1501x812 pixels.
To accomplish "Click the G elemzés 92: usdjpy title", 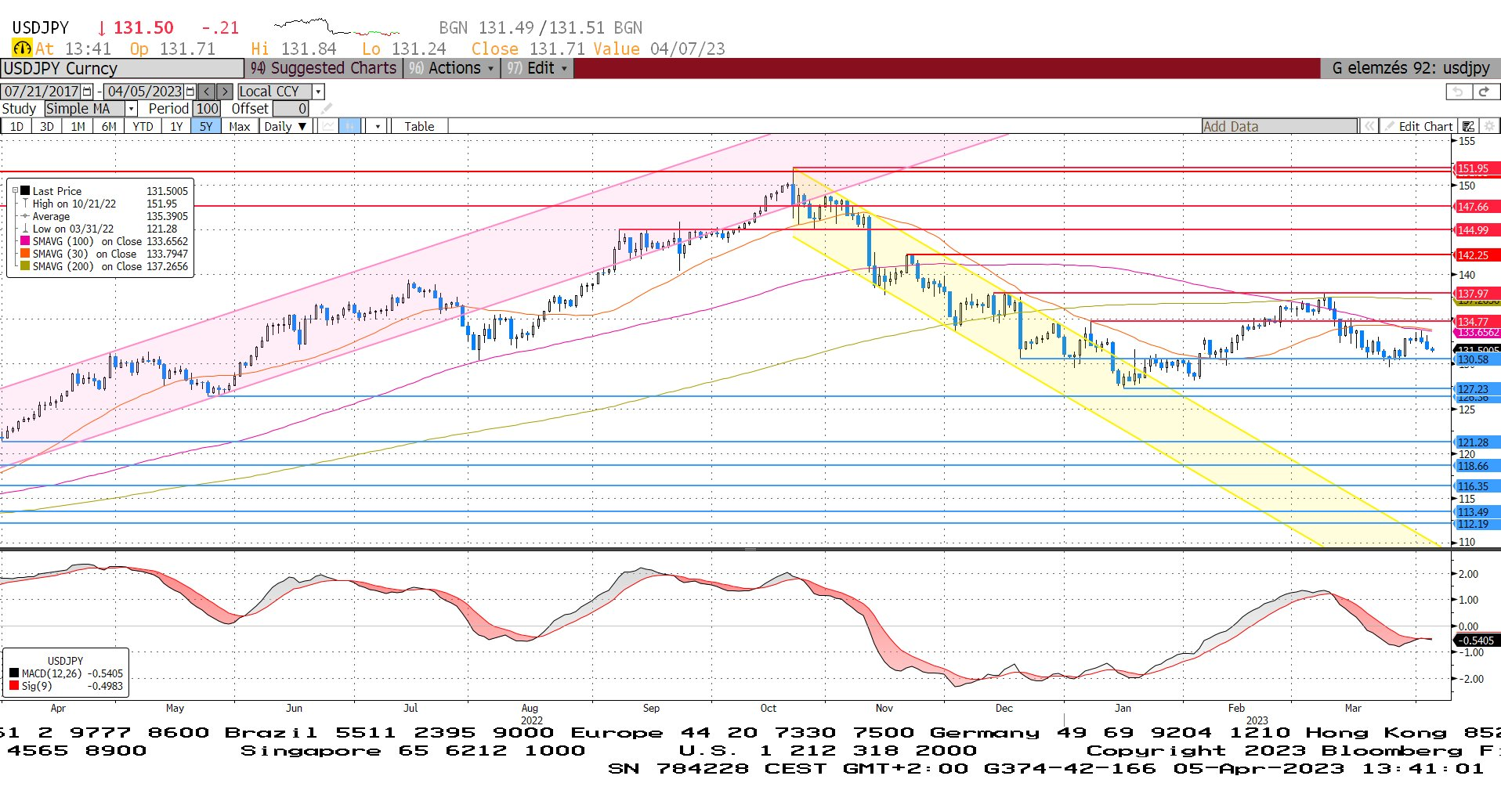I will point(1410,68).
